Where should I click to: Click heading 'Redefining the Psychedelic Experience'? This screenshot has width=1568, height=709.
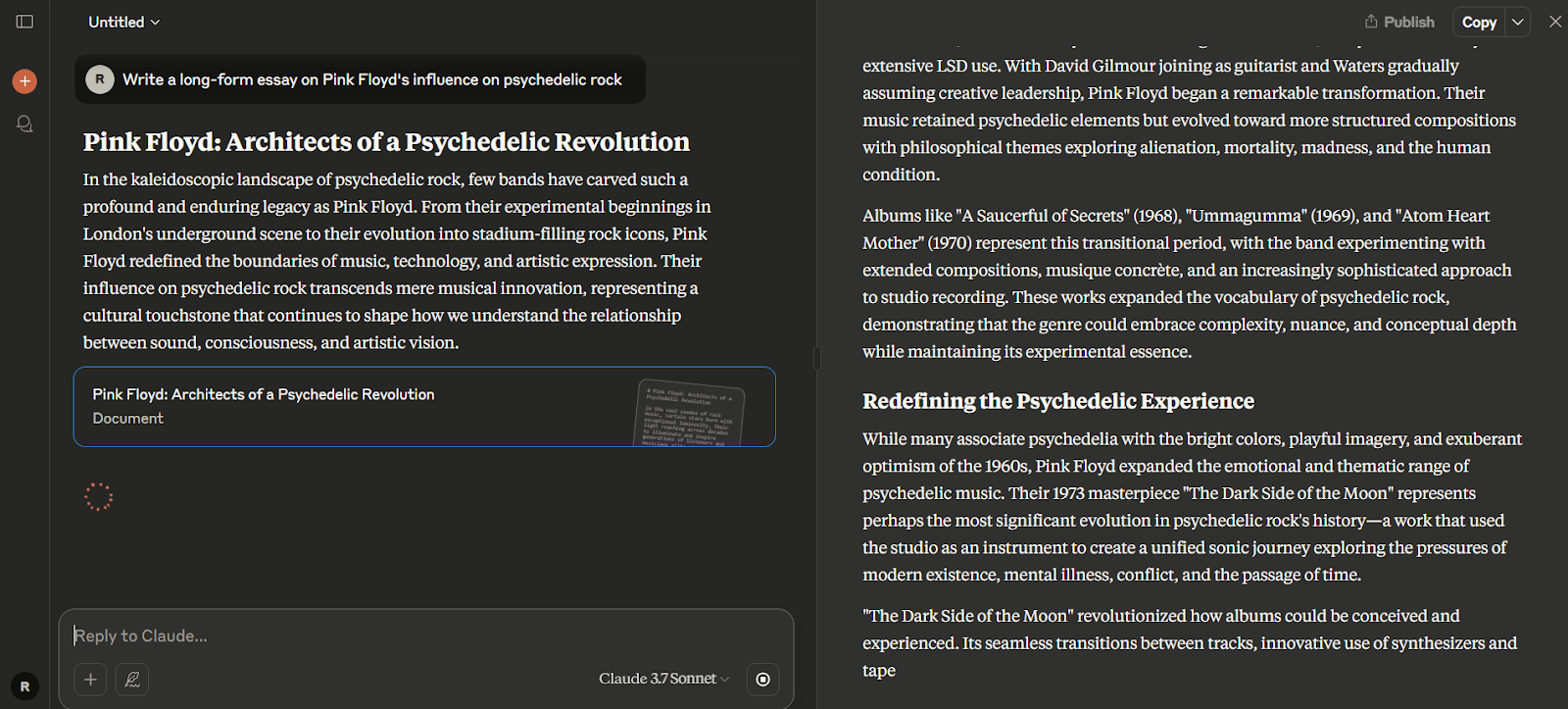1058,401
